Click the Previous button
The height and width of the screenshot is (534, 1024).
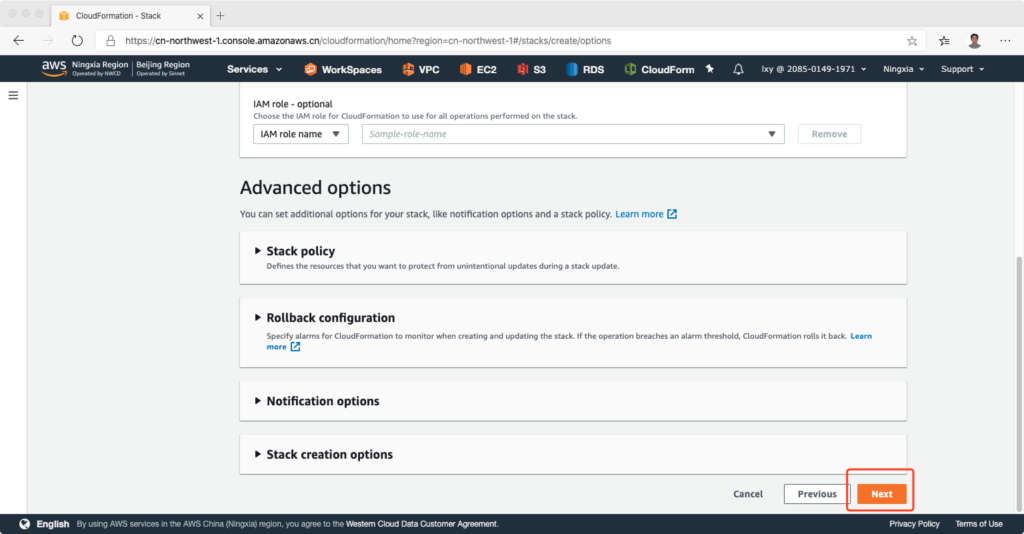click(816, 494)
